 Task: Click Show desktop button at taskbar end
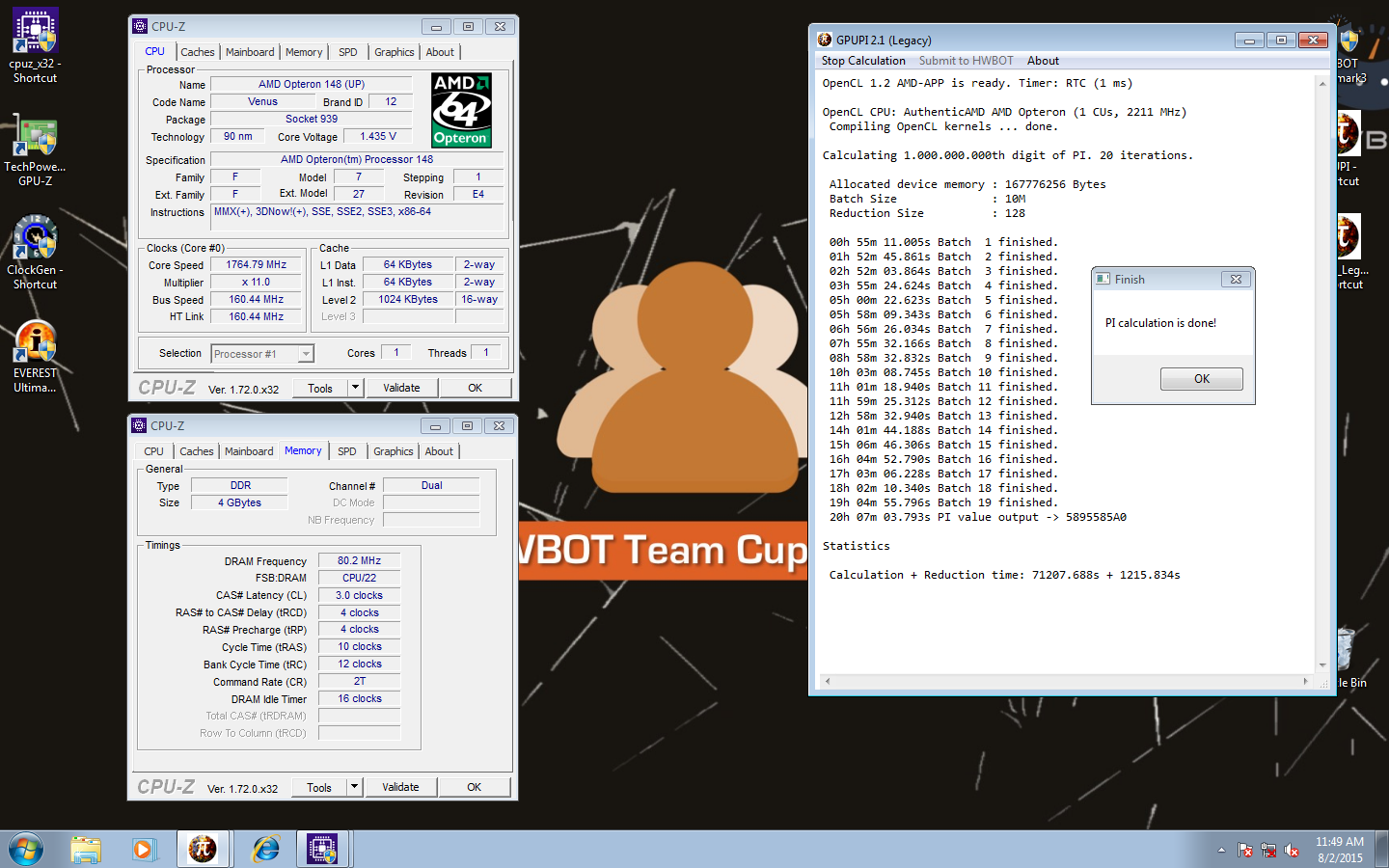tap(1382, 849)
